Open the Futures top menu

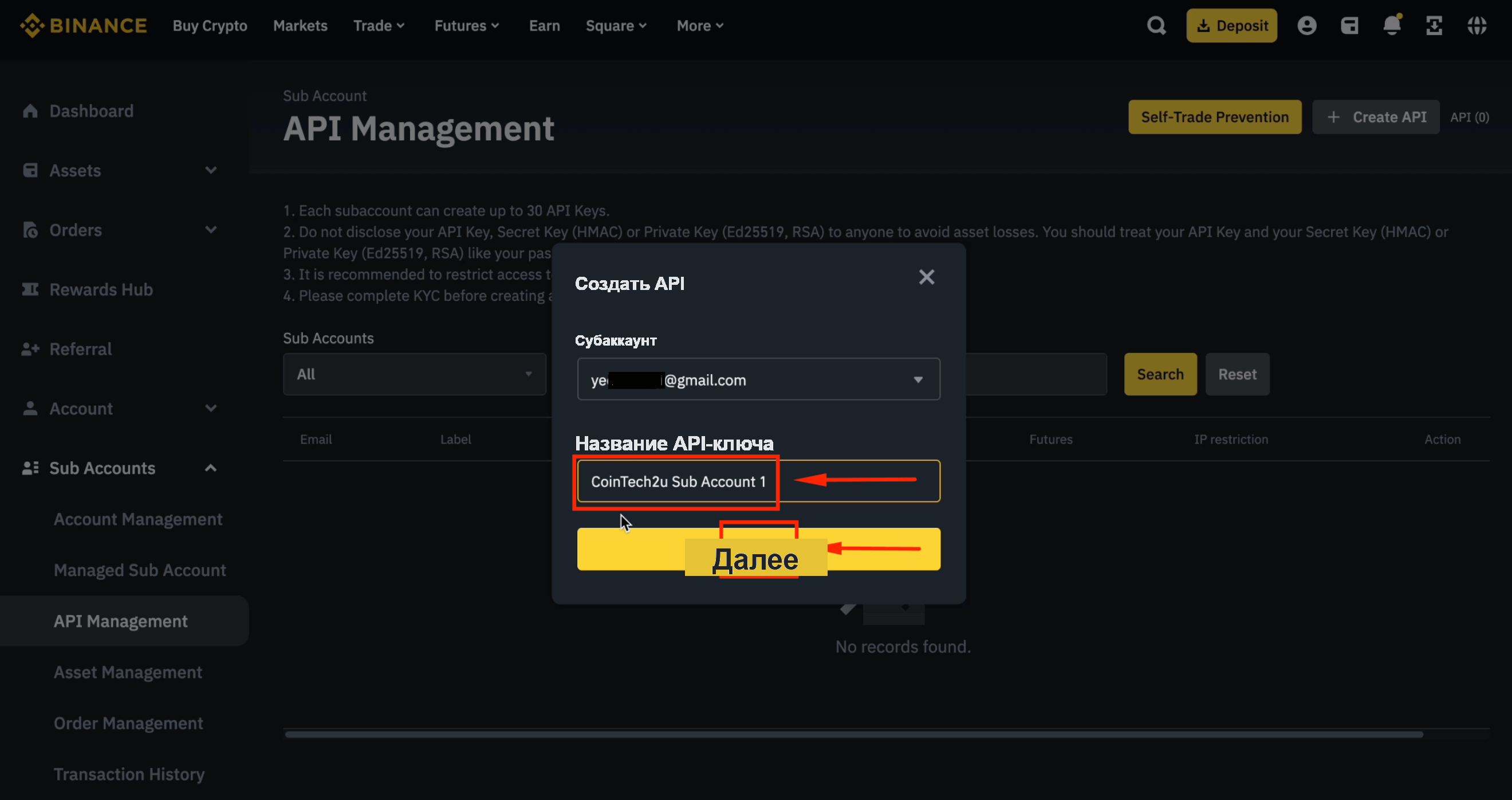[x=467, y=26]
